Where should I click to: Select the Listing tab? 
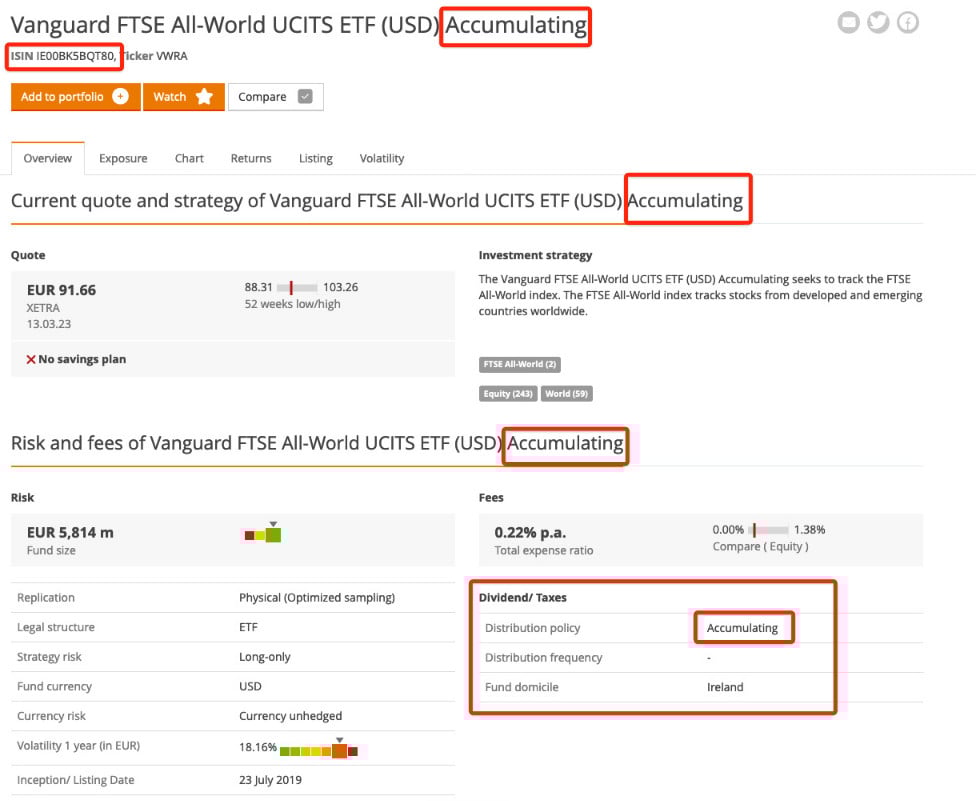click(316, 158)
